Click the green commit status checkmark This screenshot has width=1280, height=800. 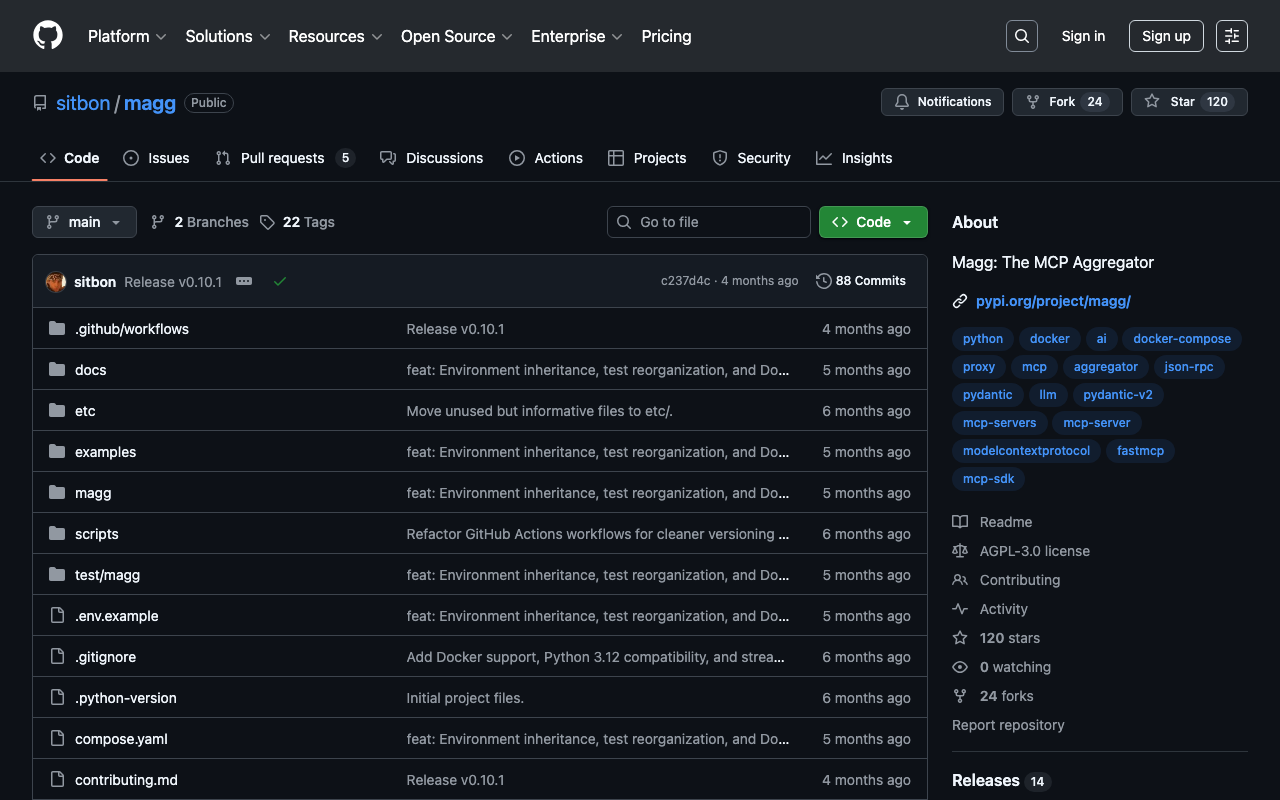(x=280, y=282)
